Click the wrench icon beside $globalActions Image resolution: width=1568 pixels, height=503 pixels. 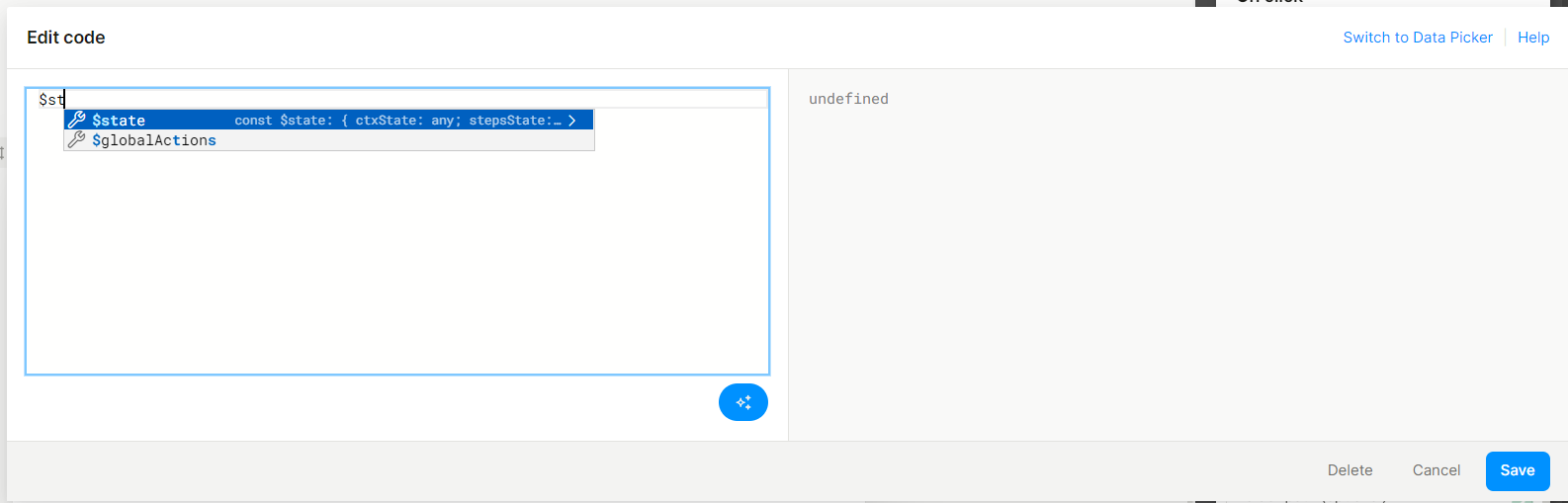coord(77,140)
